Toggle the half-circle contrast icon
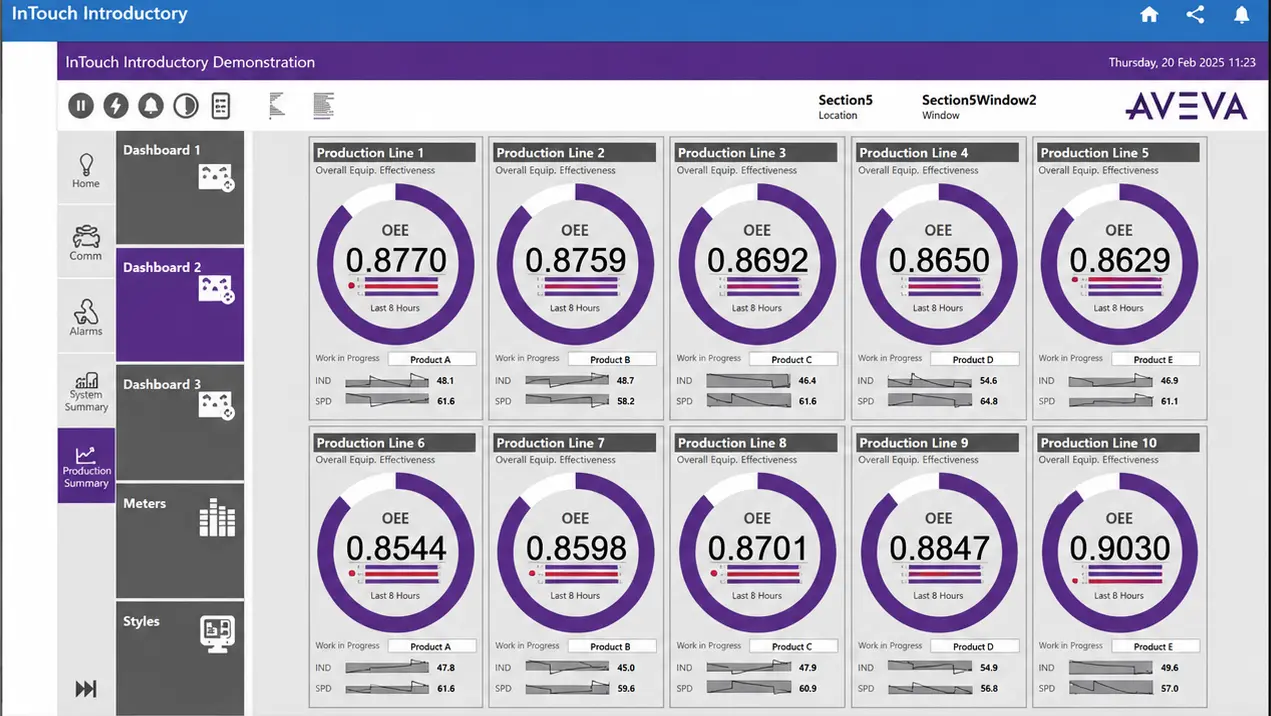 186,105
